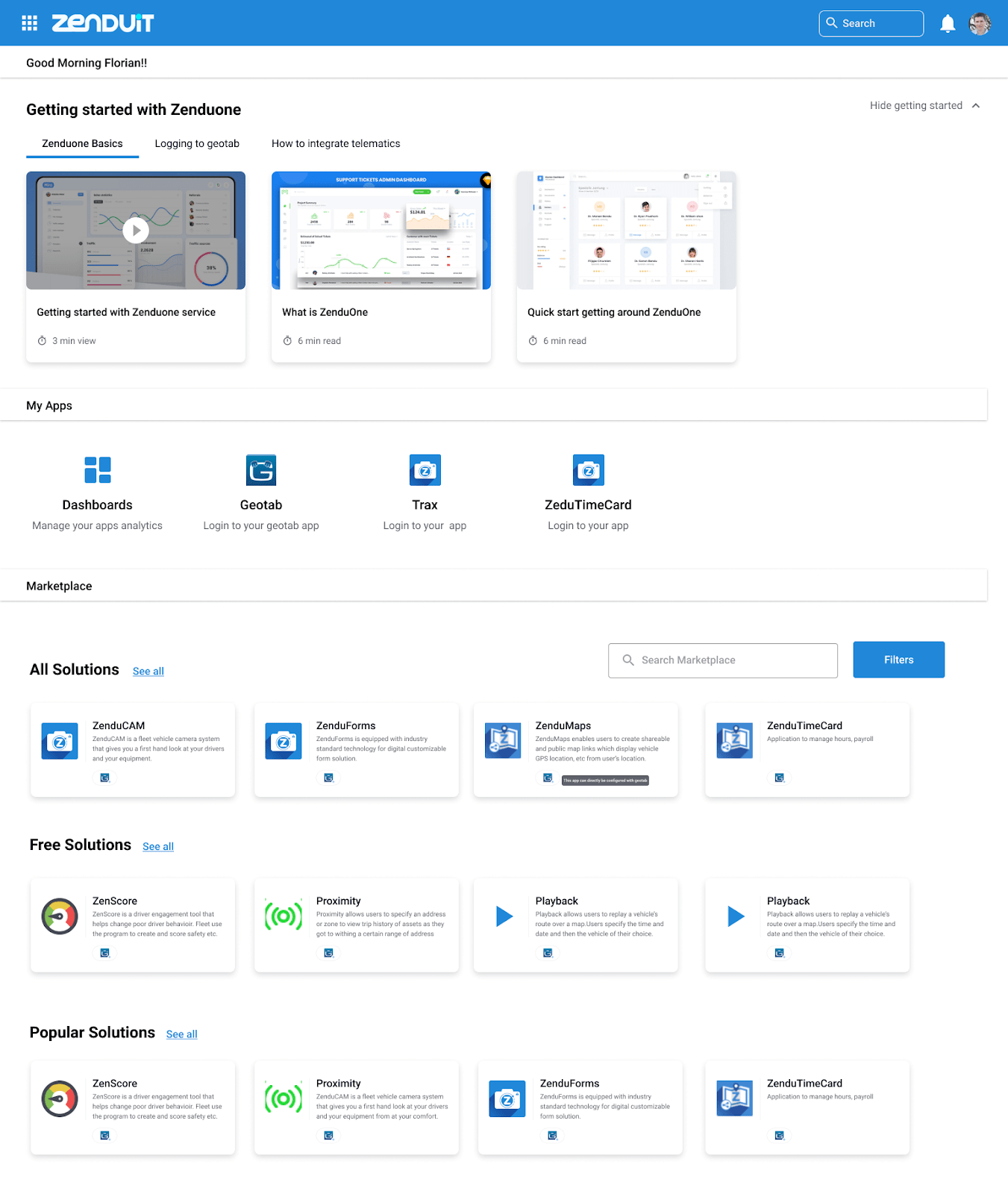Open the Geotab app icon
1008x1194 pixels.
pos(261,470)
